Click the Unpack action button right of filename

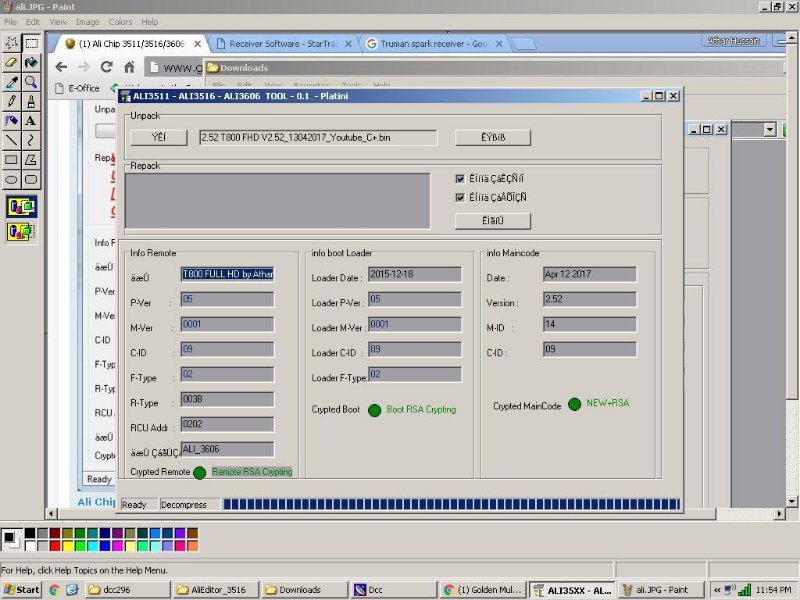(x=493, y=137)
